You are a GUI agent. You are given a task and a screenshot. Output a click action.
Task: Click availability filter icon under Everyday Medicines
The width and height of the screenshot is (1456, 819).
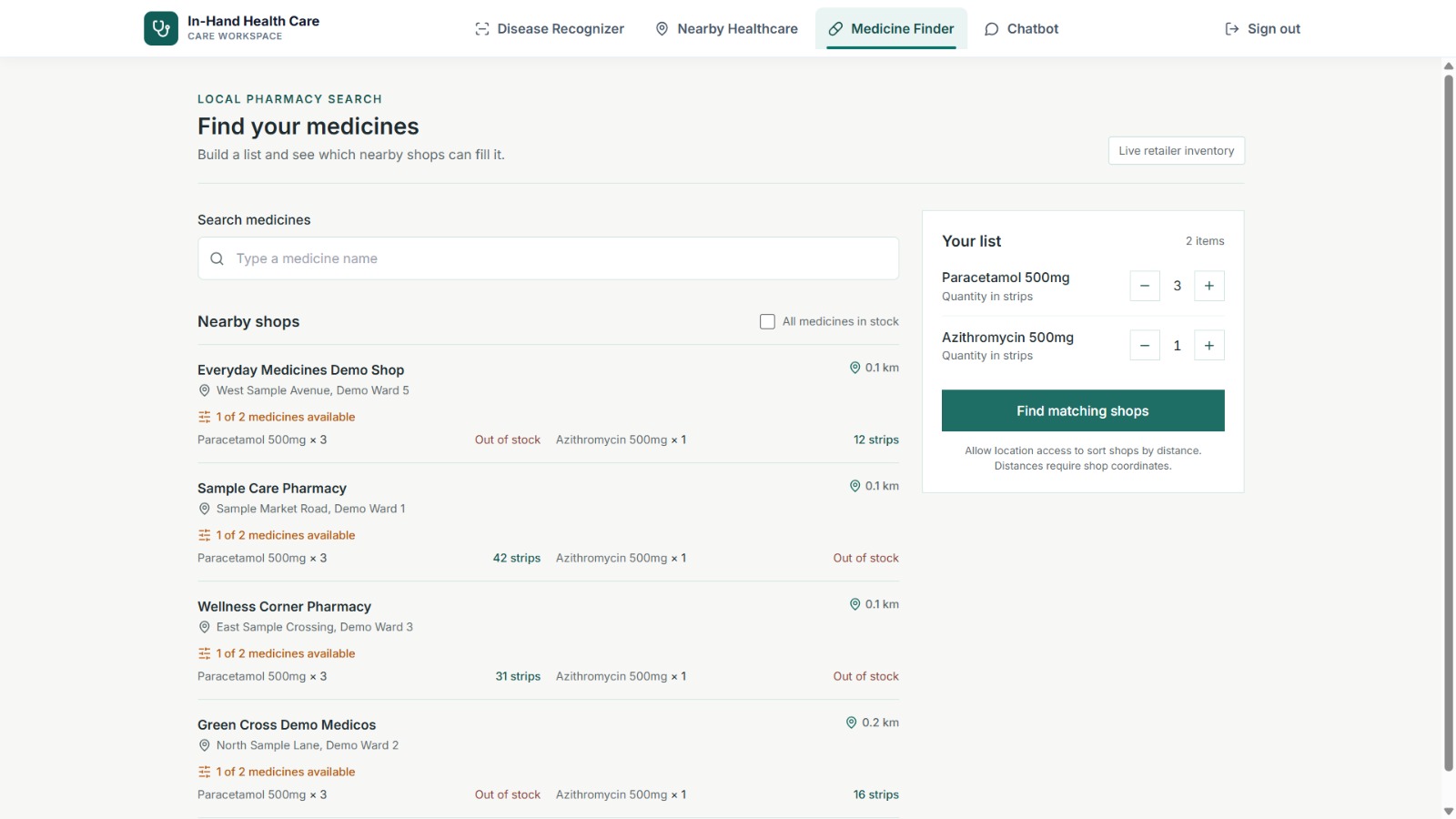pos(205,417)
